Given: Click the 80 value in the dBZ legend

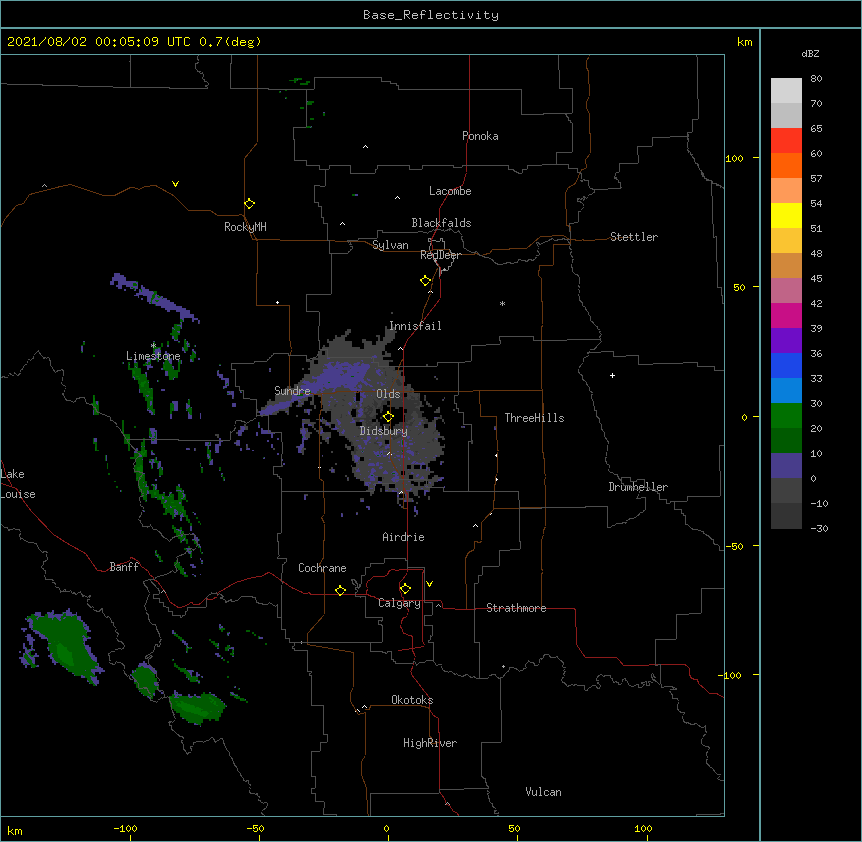Looking at the screenshot, I should [816, 78].
